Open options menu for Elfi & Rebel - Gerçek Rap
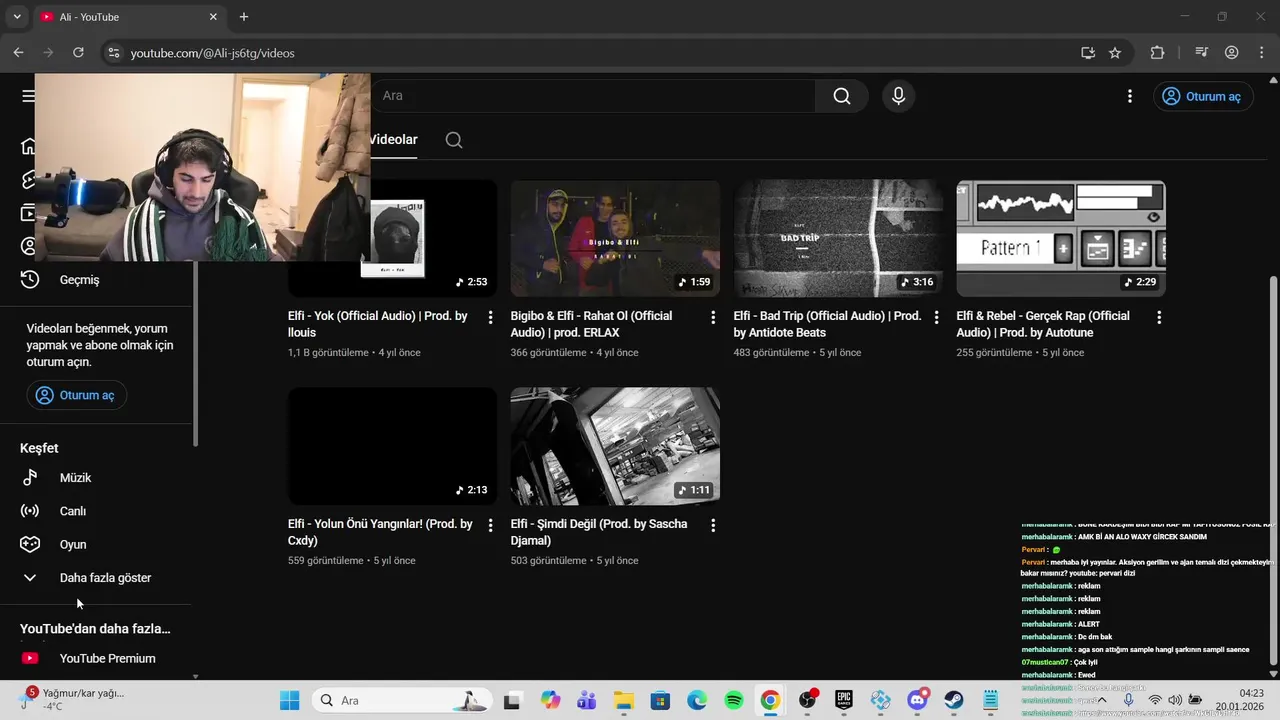1280x720 pixels. tap(1159, 317)
